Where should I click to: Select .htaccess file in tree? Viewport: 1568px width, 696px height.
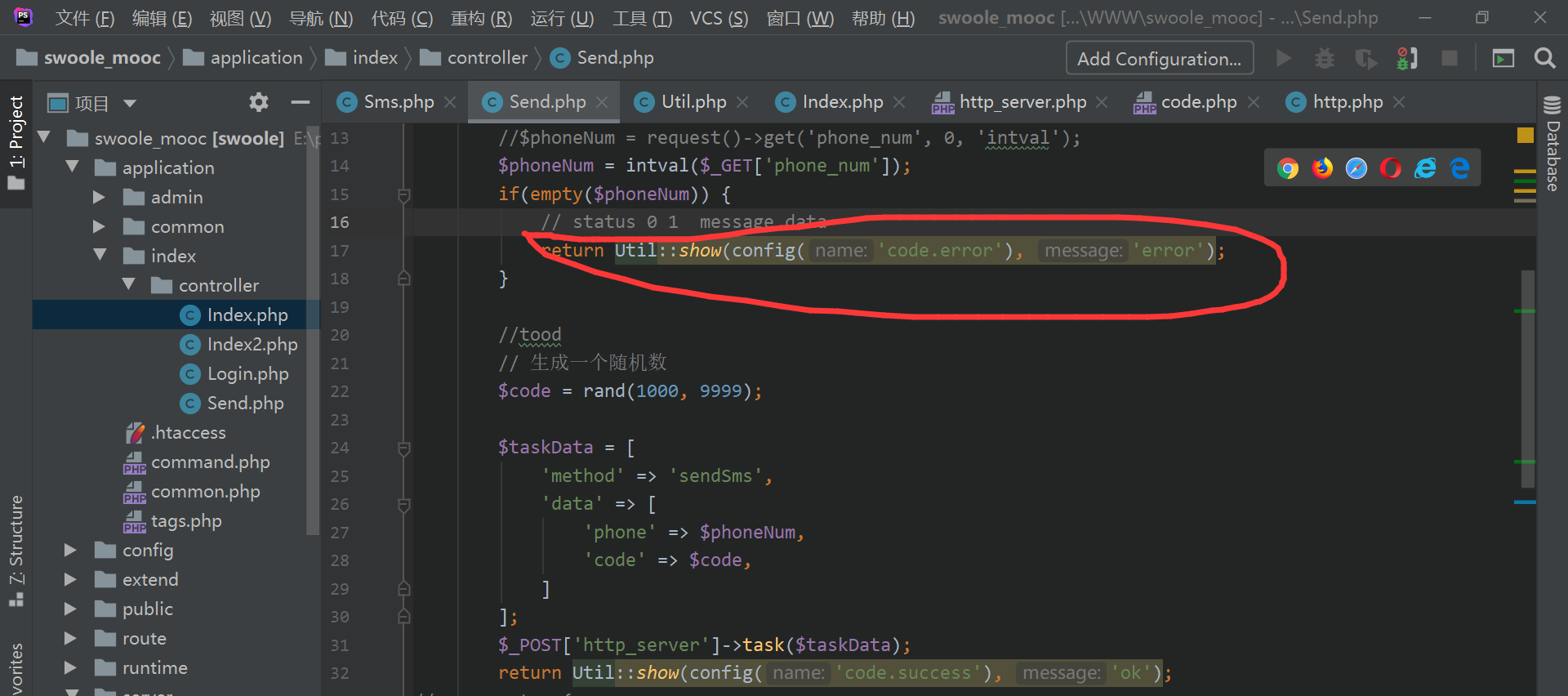[188, 433]
